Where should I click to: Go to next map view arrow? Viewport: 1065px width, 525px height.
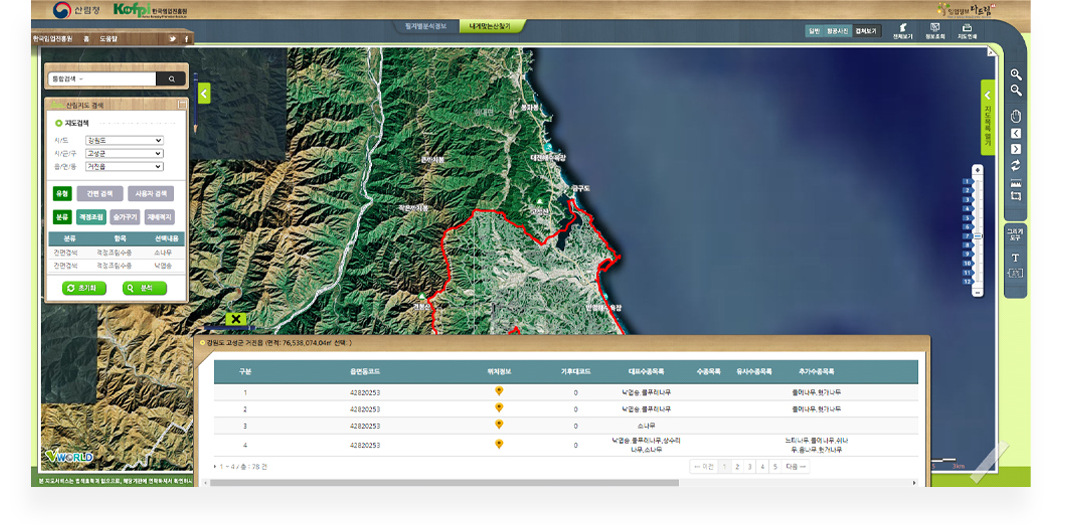(x=1016, y=149)
